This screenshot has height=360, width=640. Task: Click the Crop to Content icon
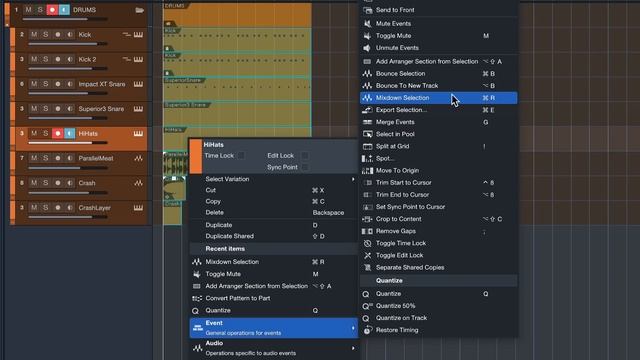point(367,219)
